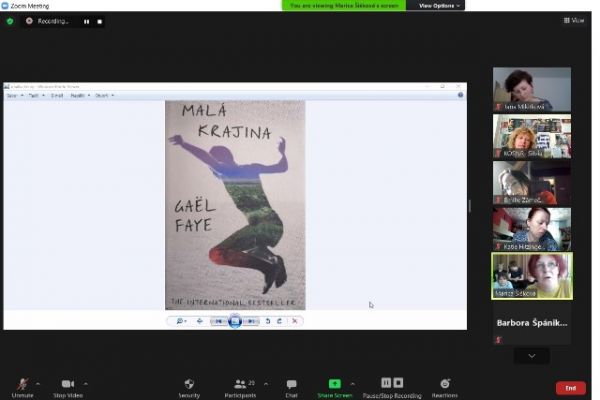Viewport: 600px width, 400px height.
Task: Open the View Options dropdown
Action: click(440, 6)
